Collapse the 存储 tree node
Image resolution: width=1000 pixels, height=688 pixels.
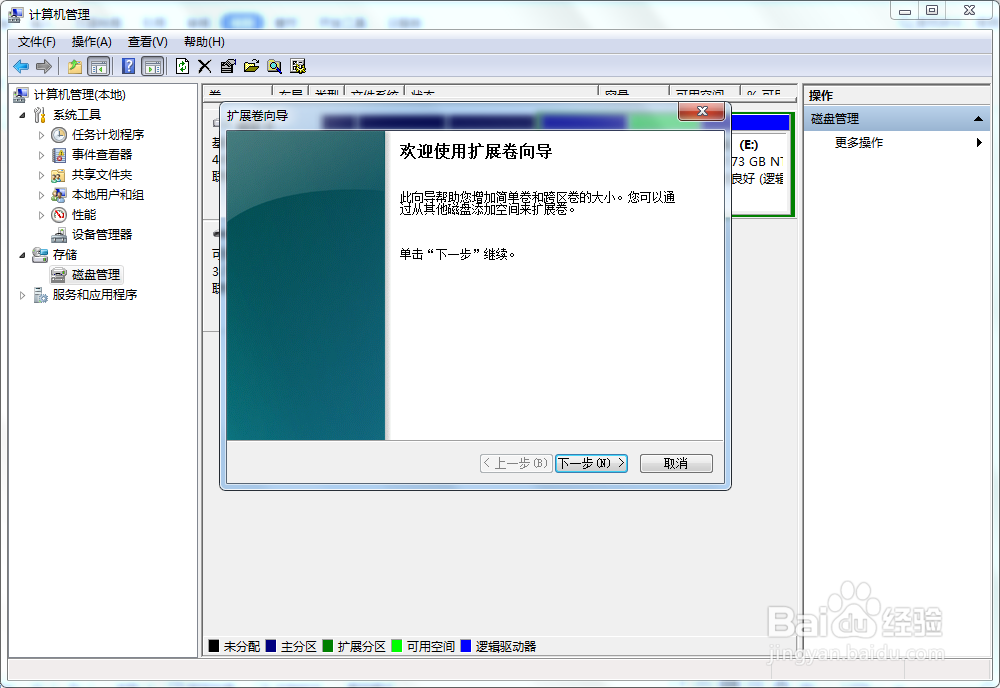click(23, 255)
